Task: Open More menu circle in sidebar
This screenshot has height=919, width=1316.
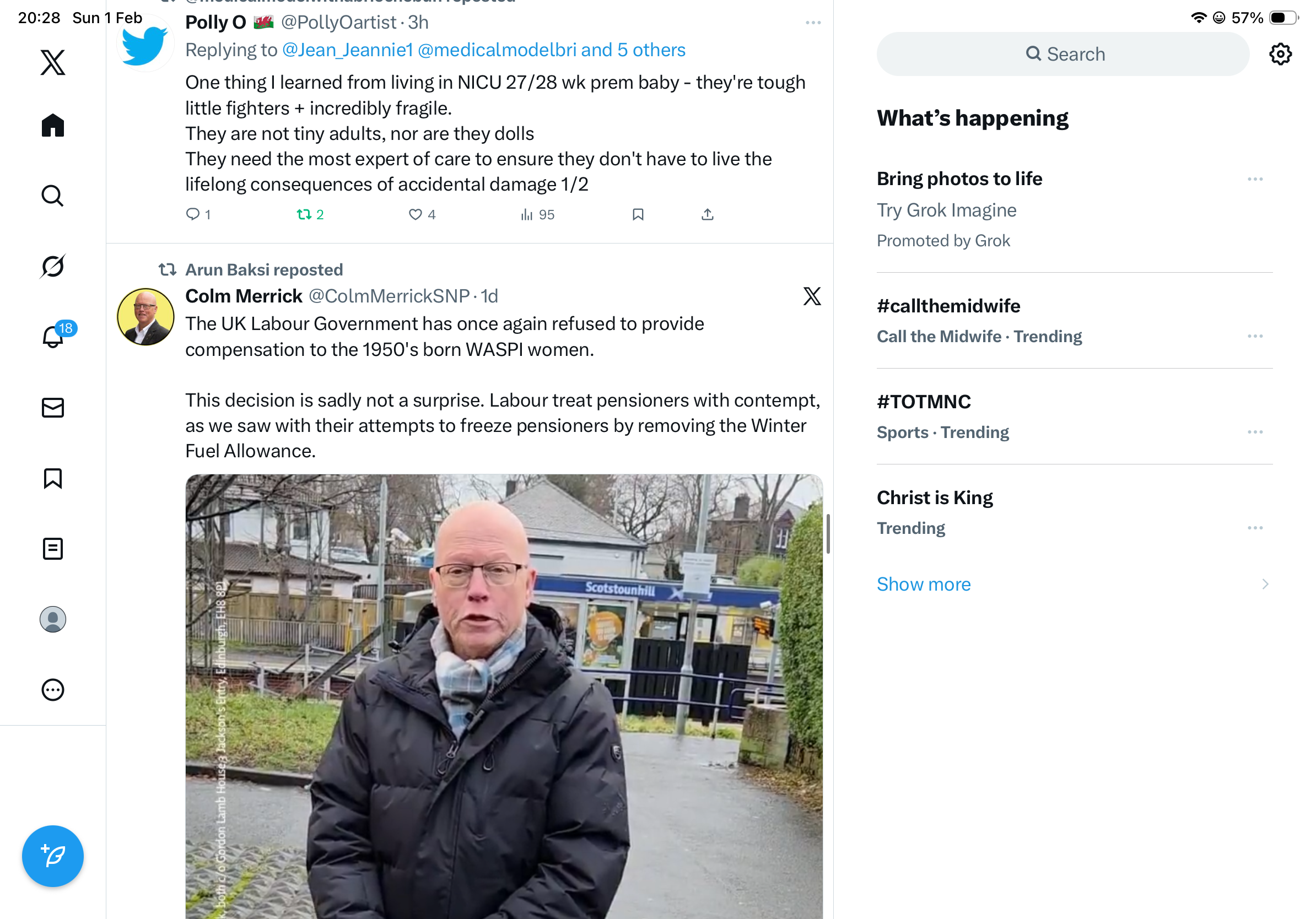Action: (x=53, y=690)
